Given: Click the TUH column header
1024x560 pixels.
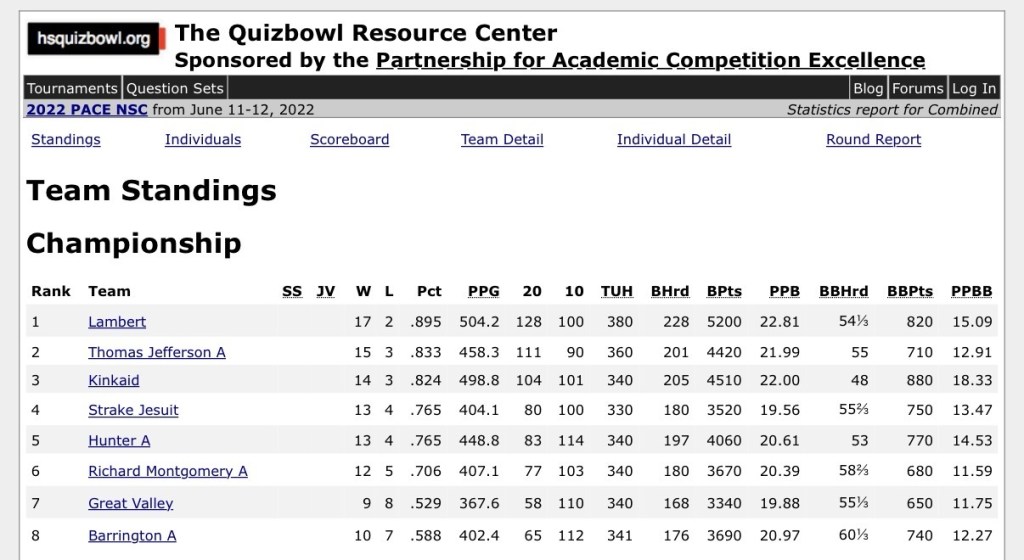Looking at the screenshot, I should [x=617, y=292].
